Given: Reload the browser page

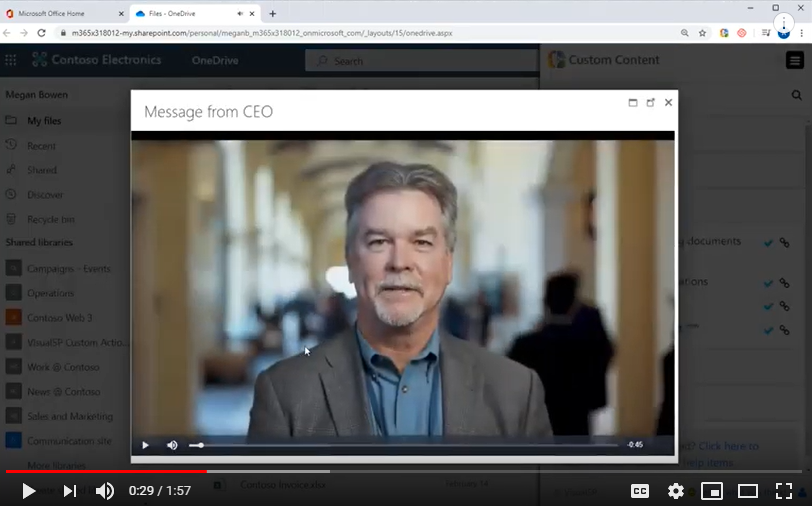Looking at the screenshot, I should click(x=41, y=33).
